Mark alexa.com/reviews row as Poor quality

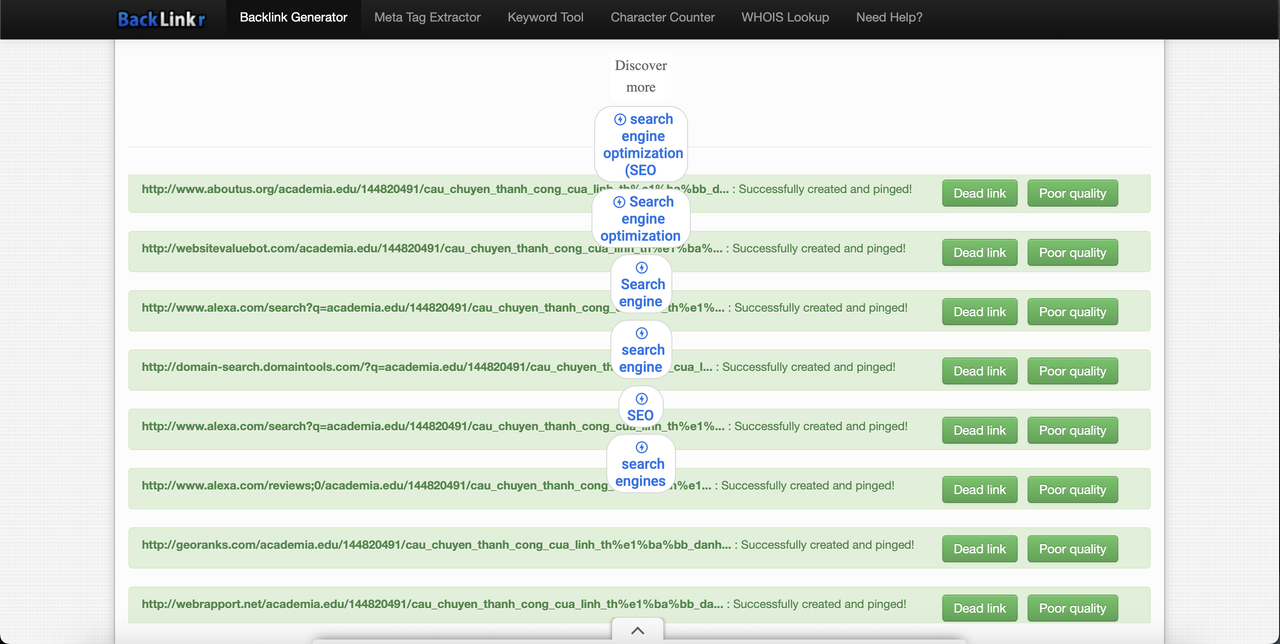pyautogui.click(x=1072, y=490)
